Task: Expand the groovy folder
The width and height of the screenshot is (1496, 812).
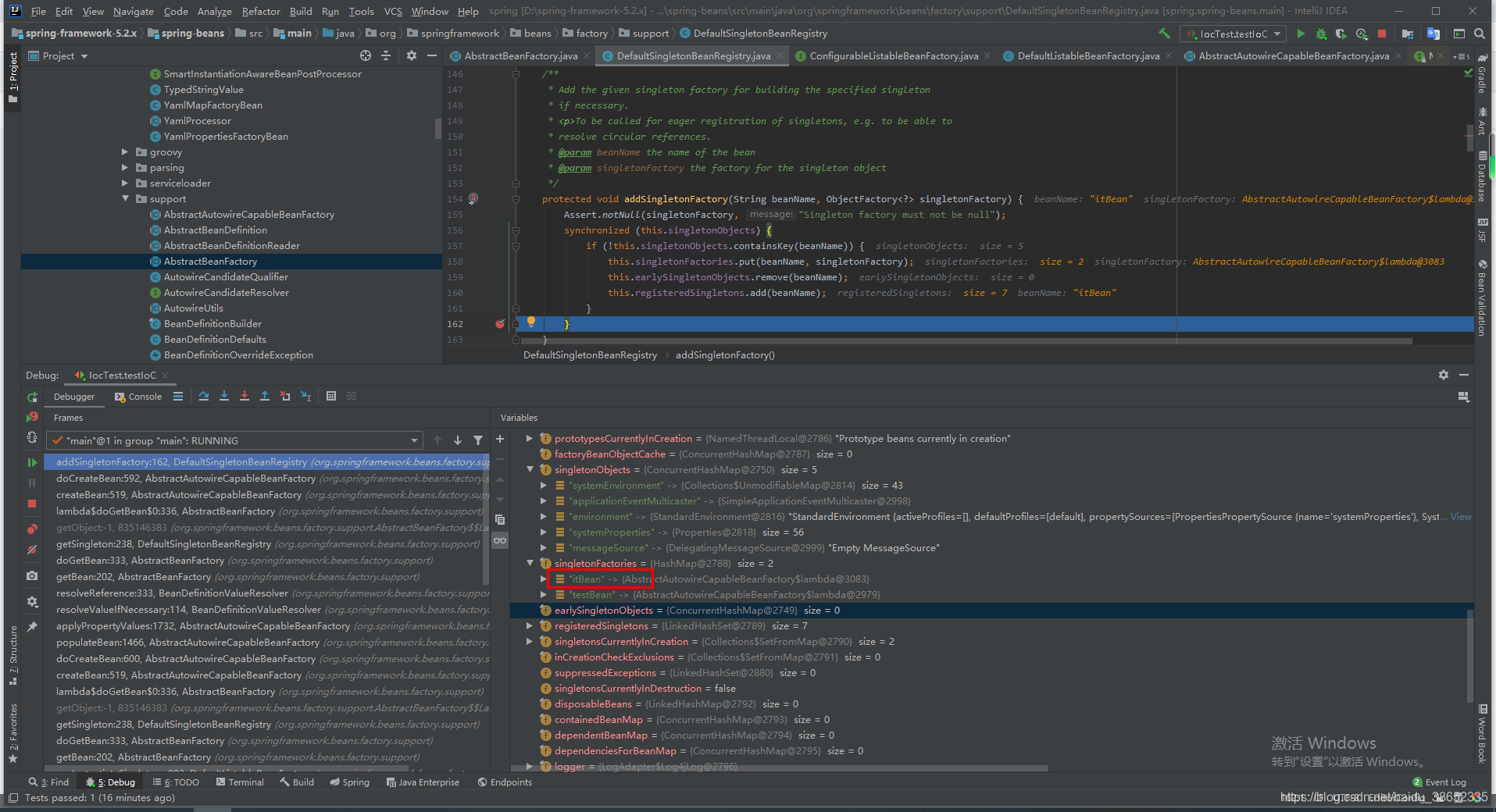Action: 125,151
